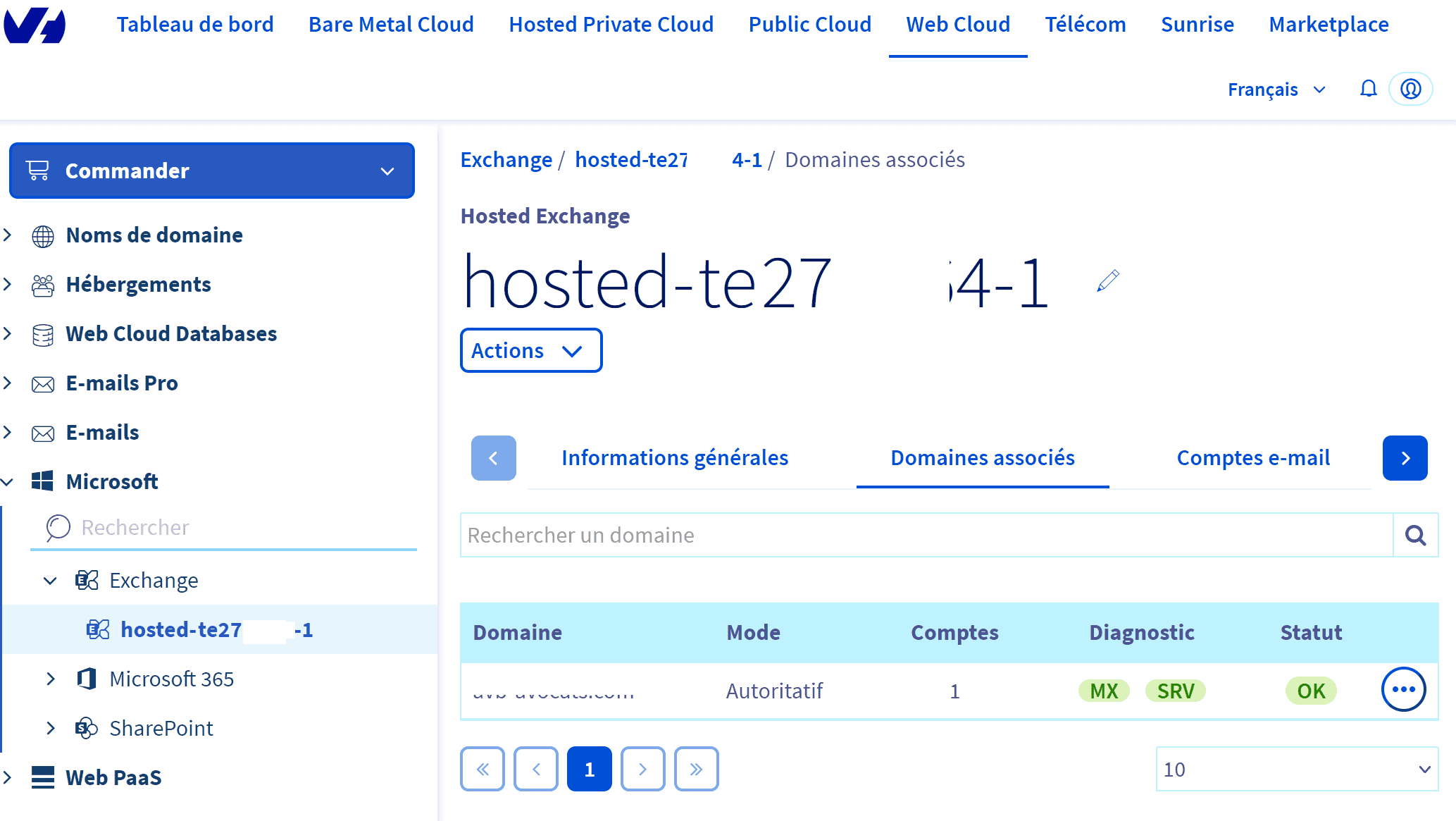
Task: Expand the Hébergements section
Action: 8,284
